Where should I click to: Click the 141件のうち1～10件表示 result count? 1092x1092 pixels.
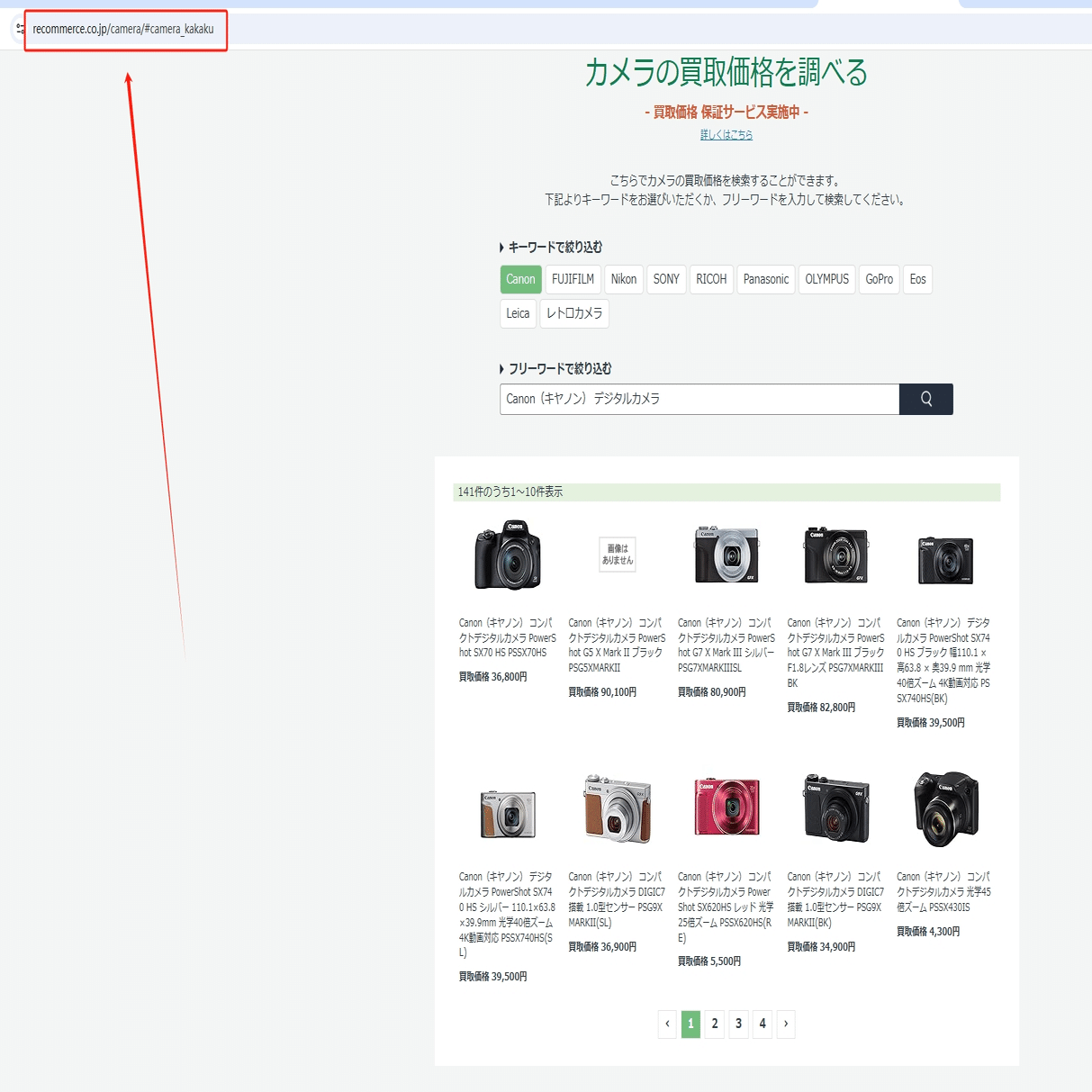510,492
